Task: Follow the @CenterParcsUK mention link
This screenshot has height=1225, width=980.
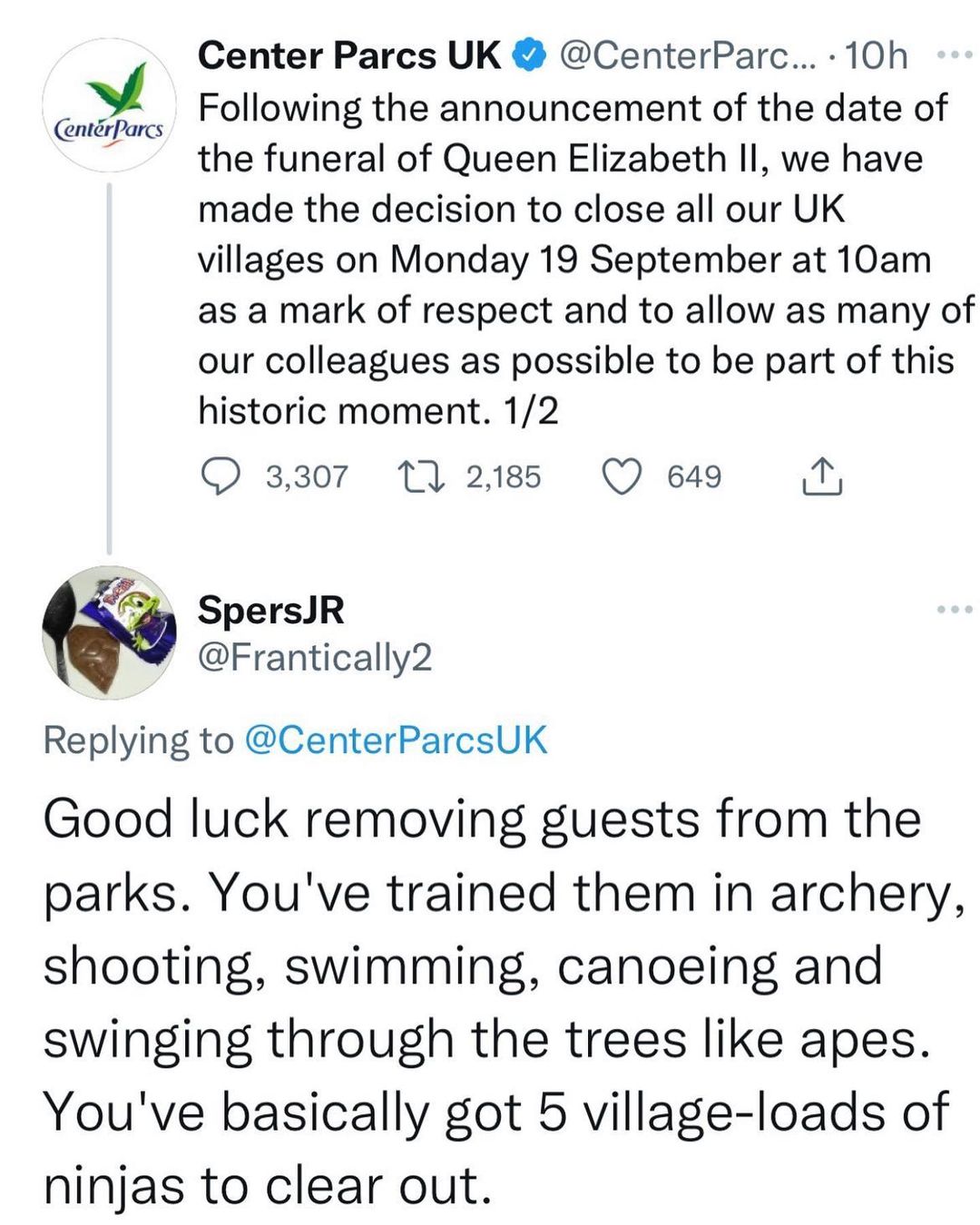Action: tap(396, 740)
